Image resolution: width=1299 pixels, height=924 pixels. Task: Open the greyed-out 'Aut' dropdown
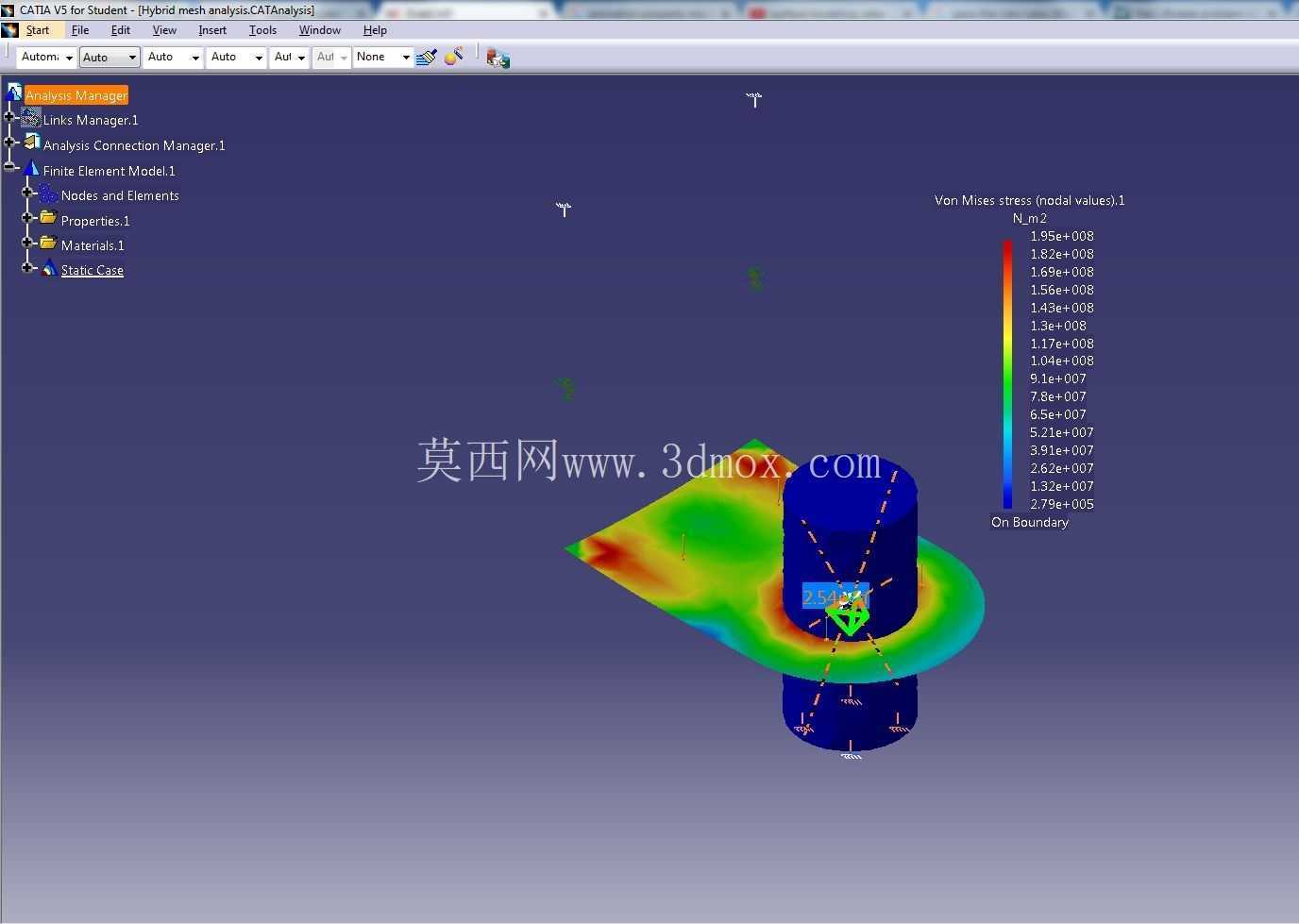[331, 58]
